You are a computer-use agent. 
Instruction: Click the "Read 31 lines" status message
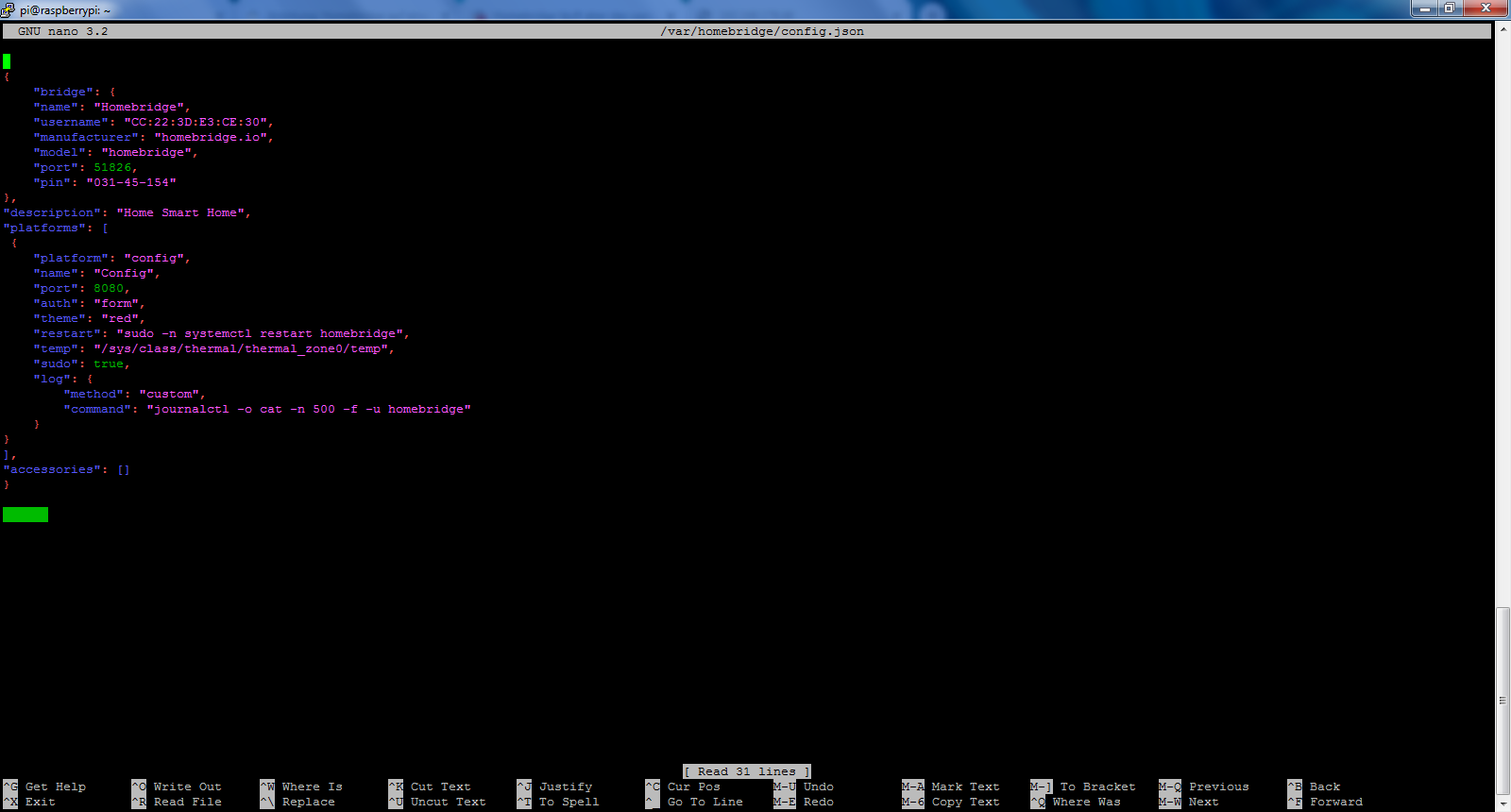point(747,771)
